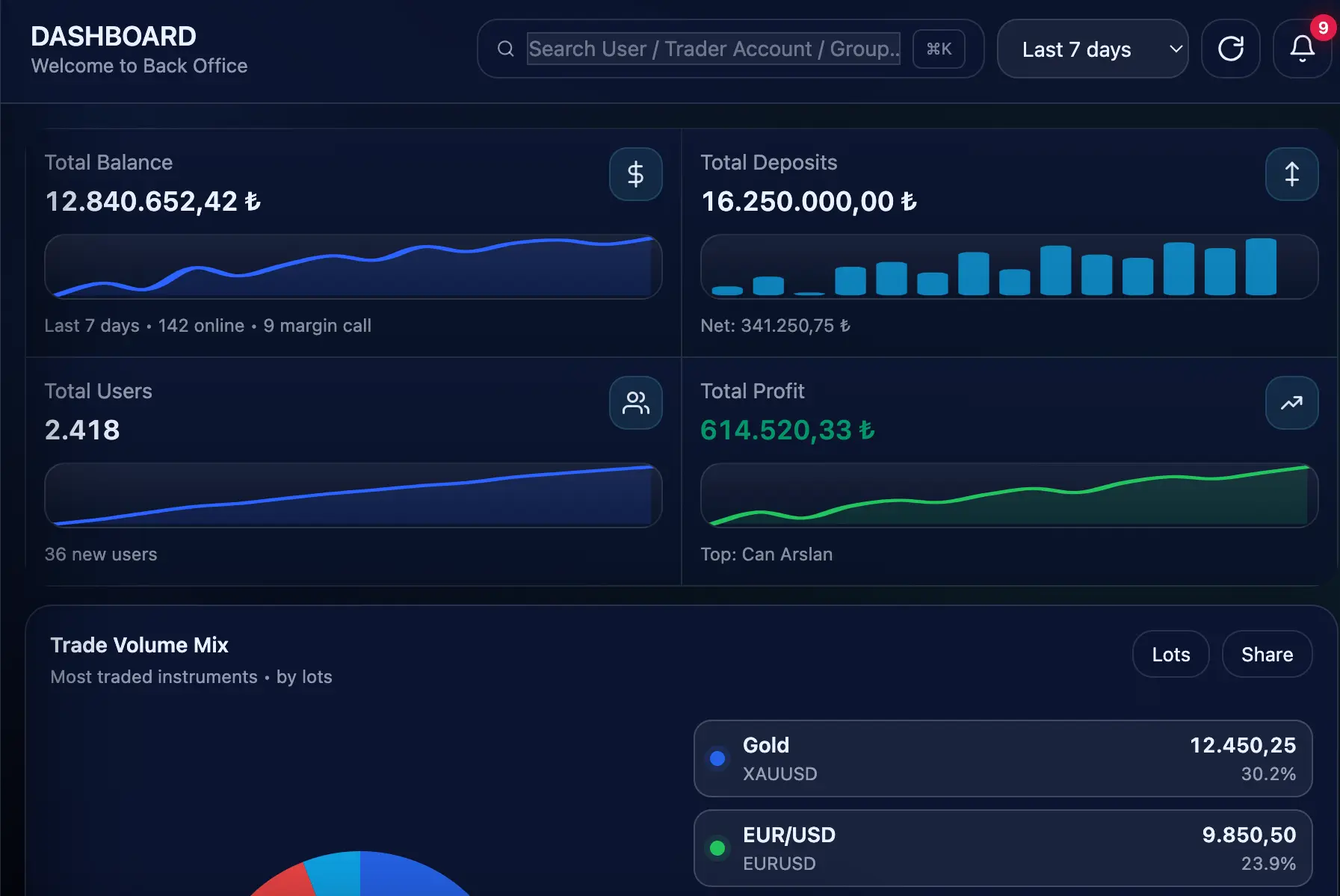Toggle the Lots volume mode button
Viewport: 1340px width, 896px height.
(x=1170, y=655)
